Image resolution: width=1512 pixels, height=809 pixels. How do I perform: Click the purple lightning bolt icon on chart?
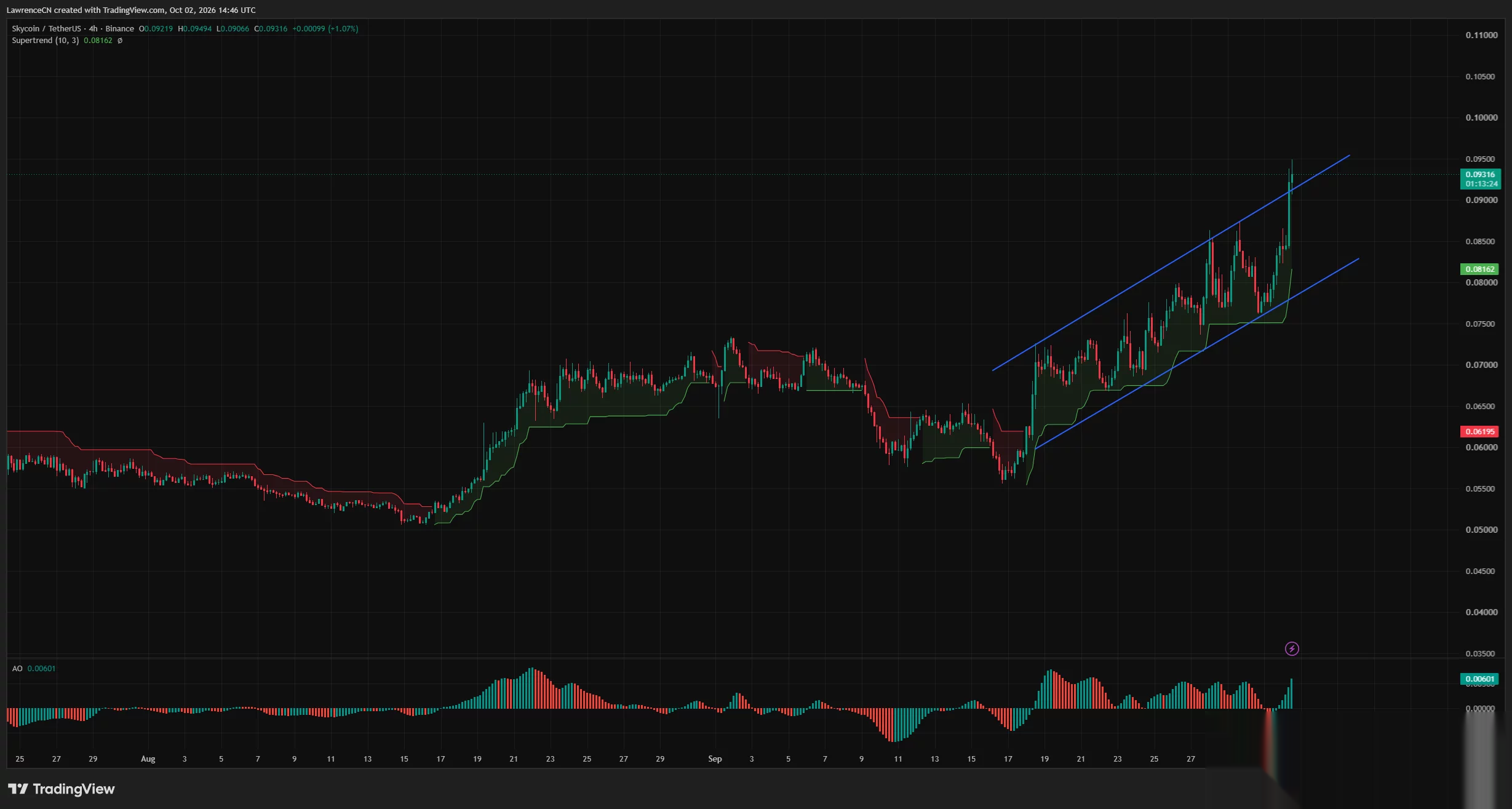point(1292,648)
